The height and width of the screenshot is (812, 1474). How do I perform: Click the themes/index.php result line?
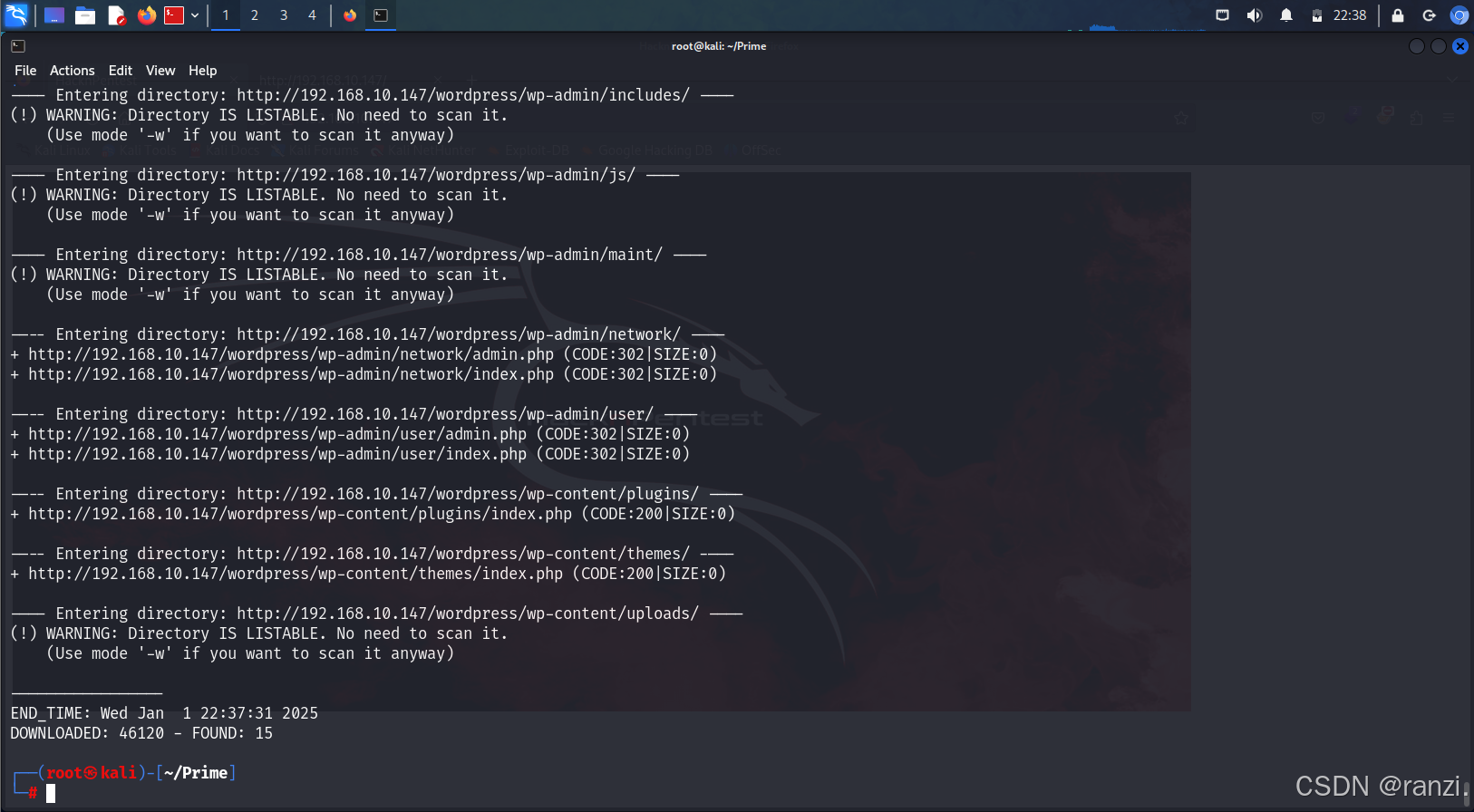click(368, 574)
